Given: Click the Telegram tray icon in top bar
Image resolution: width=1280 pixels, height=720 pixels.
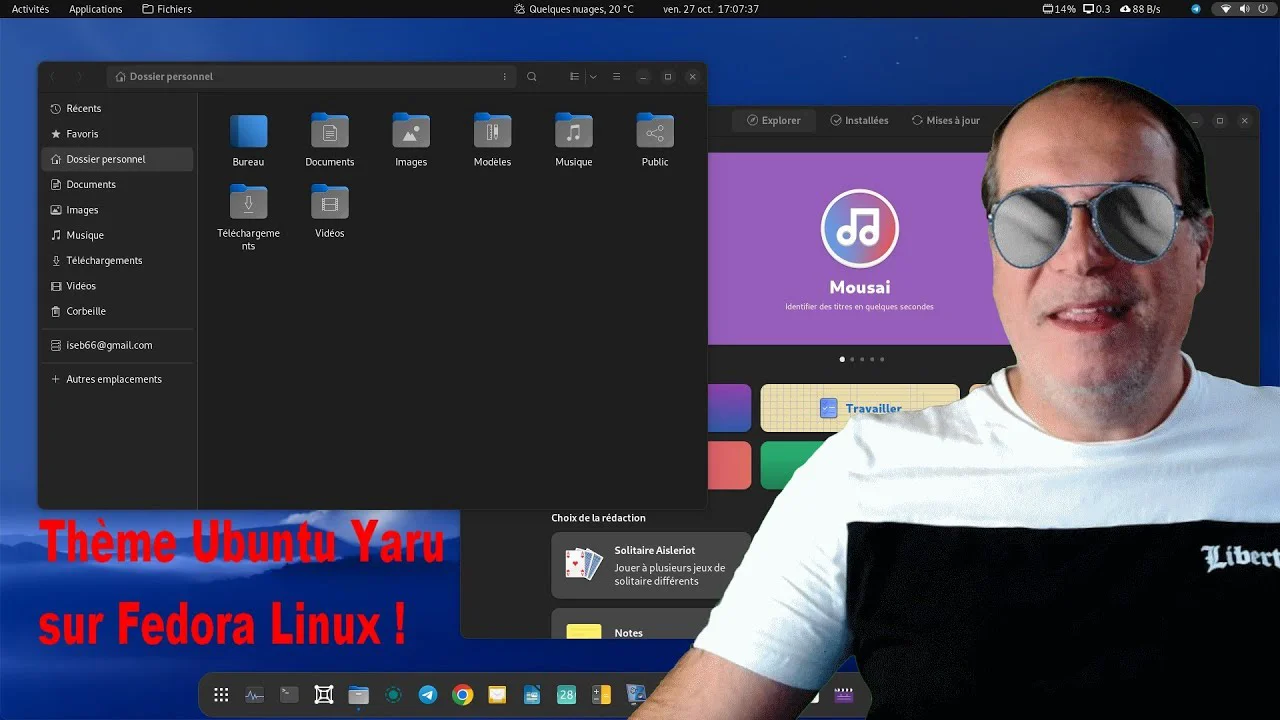Looking at the screenshot, I should (1196, 9).
